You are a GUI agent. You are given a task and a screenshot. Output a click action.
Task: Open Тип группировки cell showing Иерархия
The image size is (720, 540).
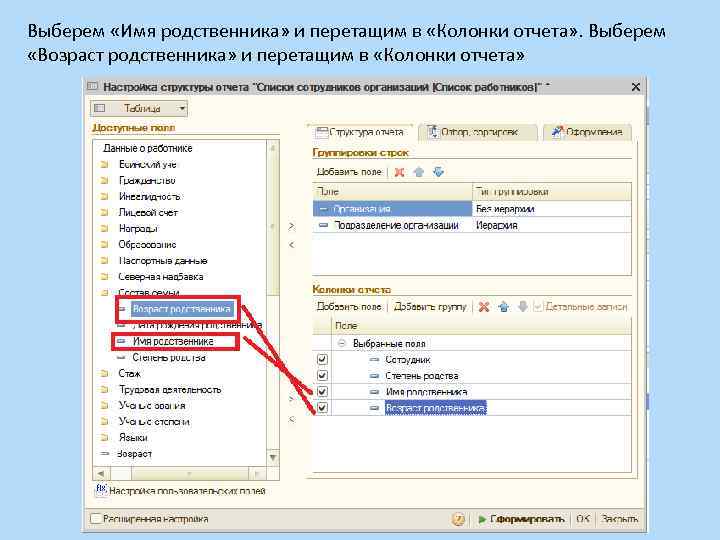(x=551, y=225)
